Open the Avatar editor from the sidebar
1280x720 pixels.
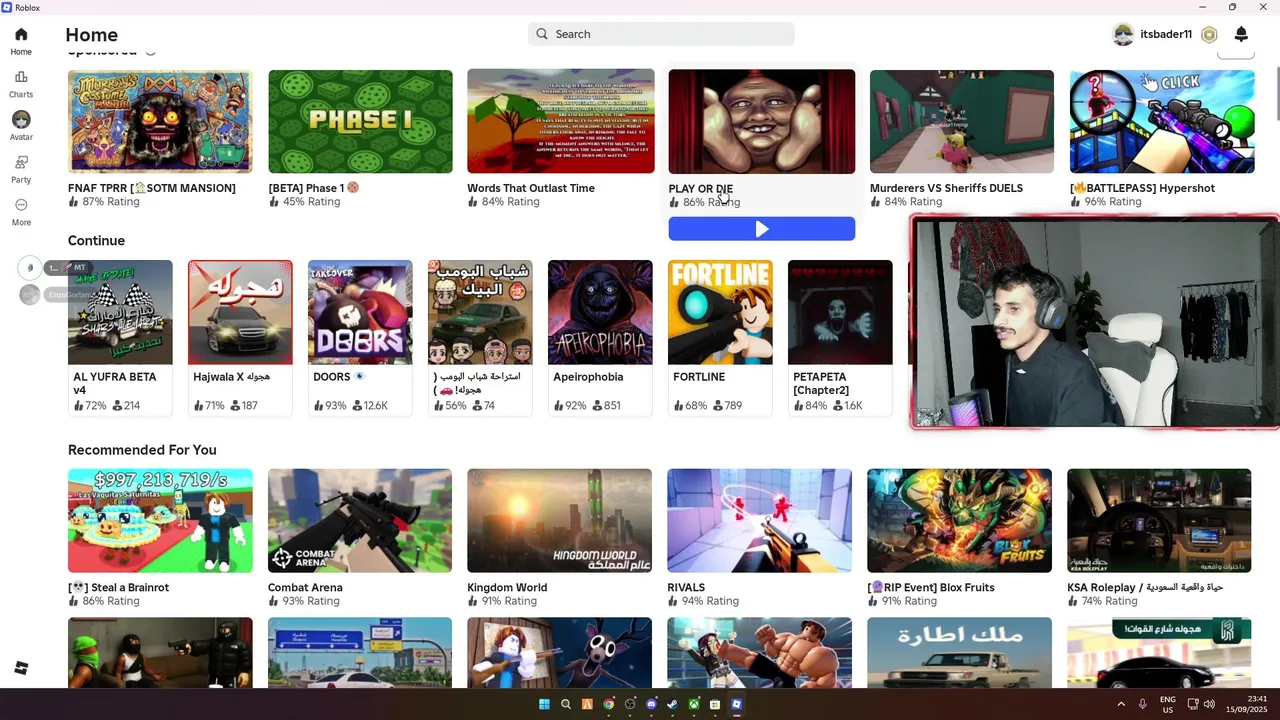21,126
